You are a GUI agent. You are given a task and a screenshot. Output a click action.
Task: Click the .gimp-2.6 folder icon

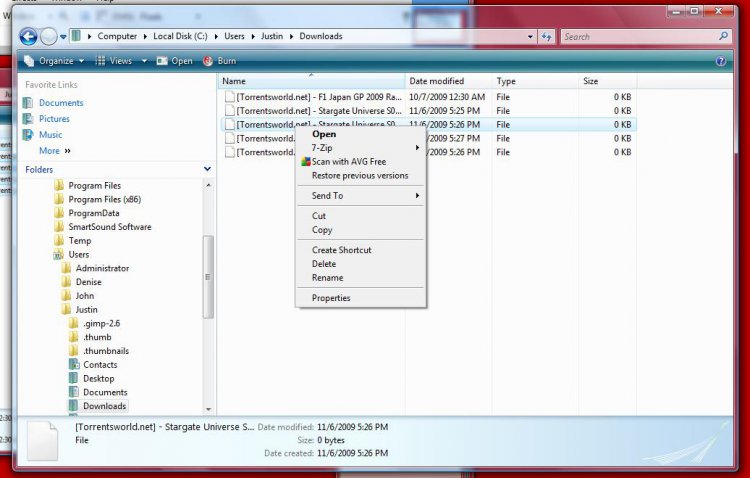73,323
